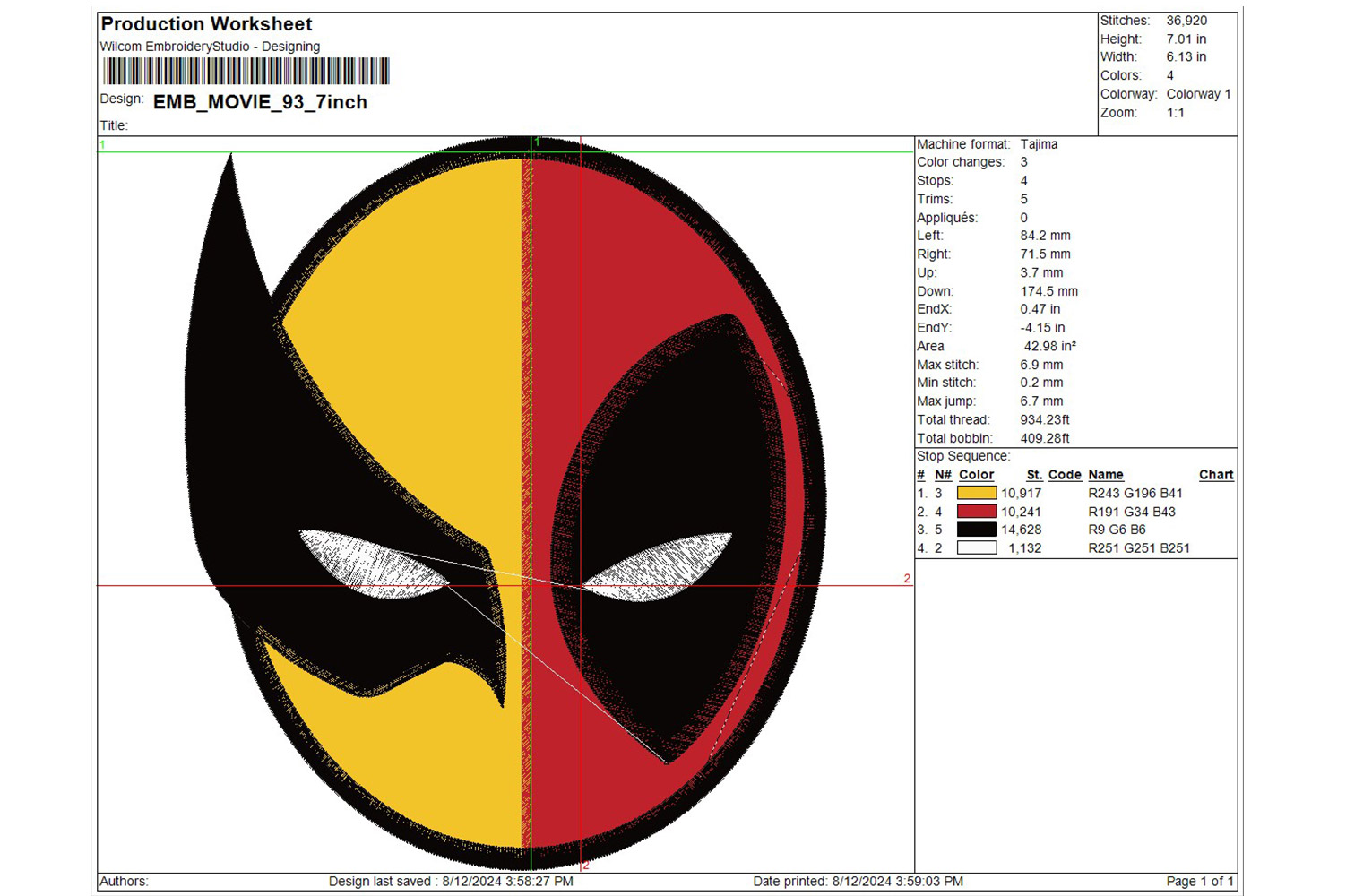Click the black thread color swatch
This screenshot has height=896, width=1346.
977,530
